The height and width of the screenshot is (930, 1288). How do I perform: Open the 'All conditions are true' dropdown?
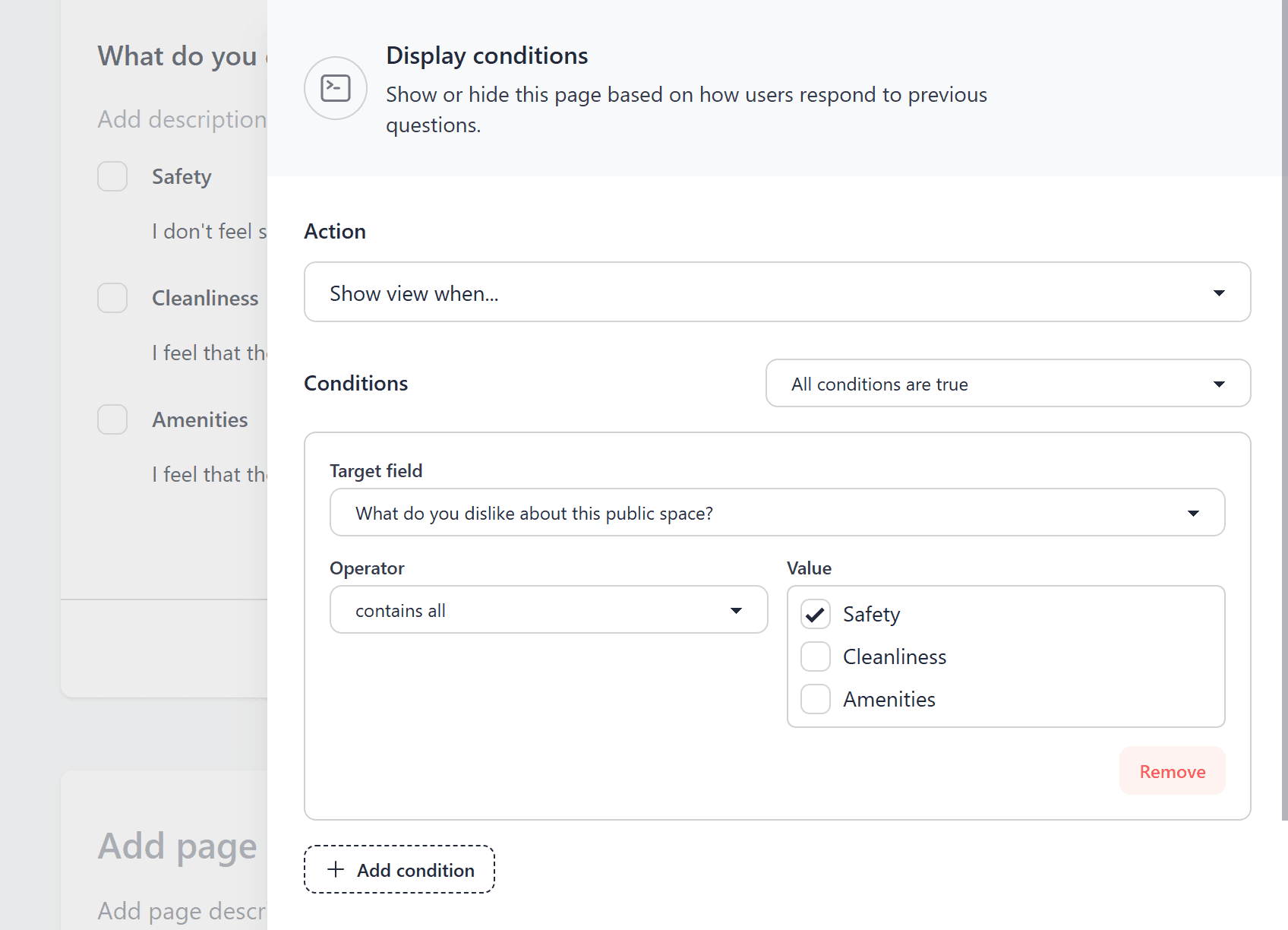pyautogui.click(x=1008, y=383)
